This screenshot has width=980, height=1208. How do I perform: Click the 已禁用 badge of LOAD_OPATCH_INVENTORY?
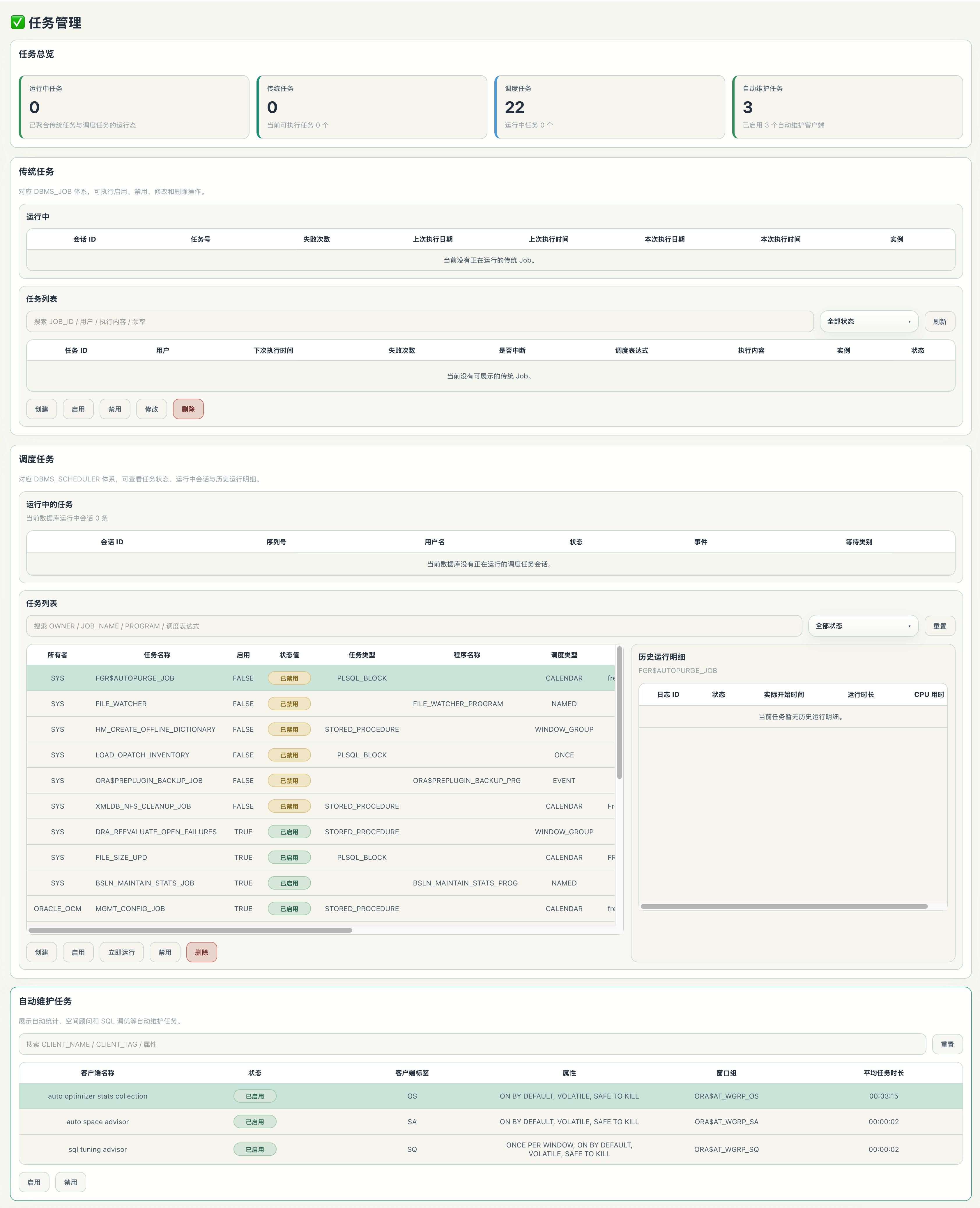pos(289,755)
